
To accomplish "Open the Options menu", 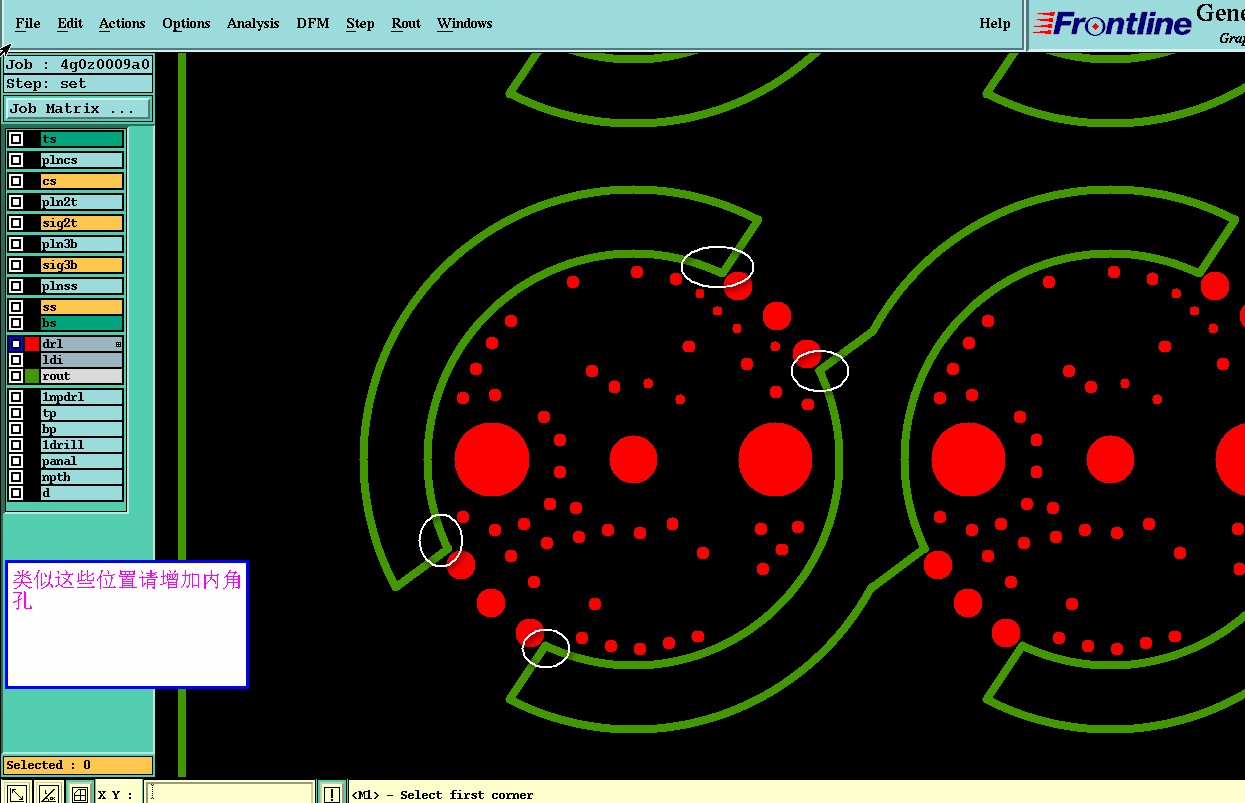I will tap(186, 23).
